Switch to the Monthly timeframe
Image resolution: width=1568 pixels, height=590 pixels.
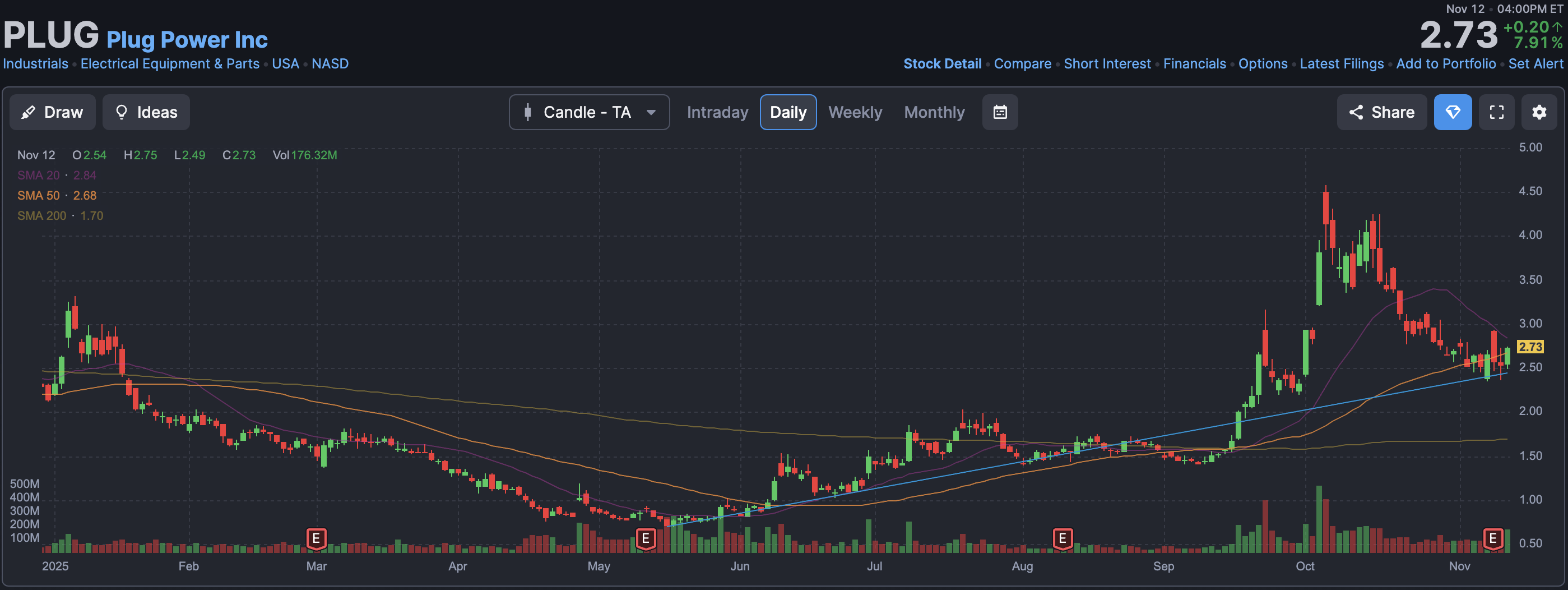[x=934, y=112]
